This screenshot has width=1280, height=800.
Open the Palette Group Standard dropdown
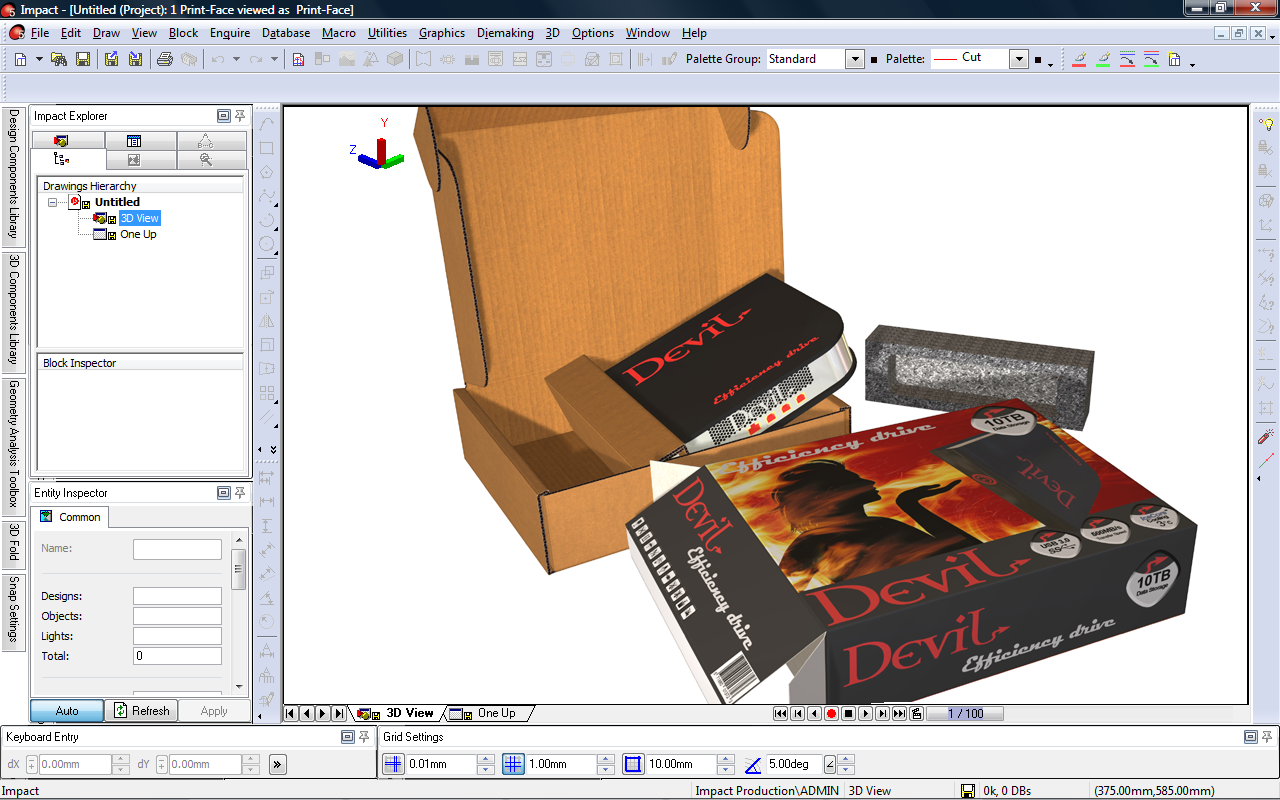click(855, 59)
